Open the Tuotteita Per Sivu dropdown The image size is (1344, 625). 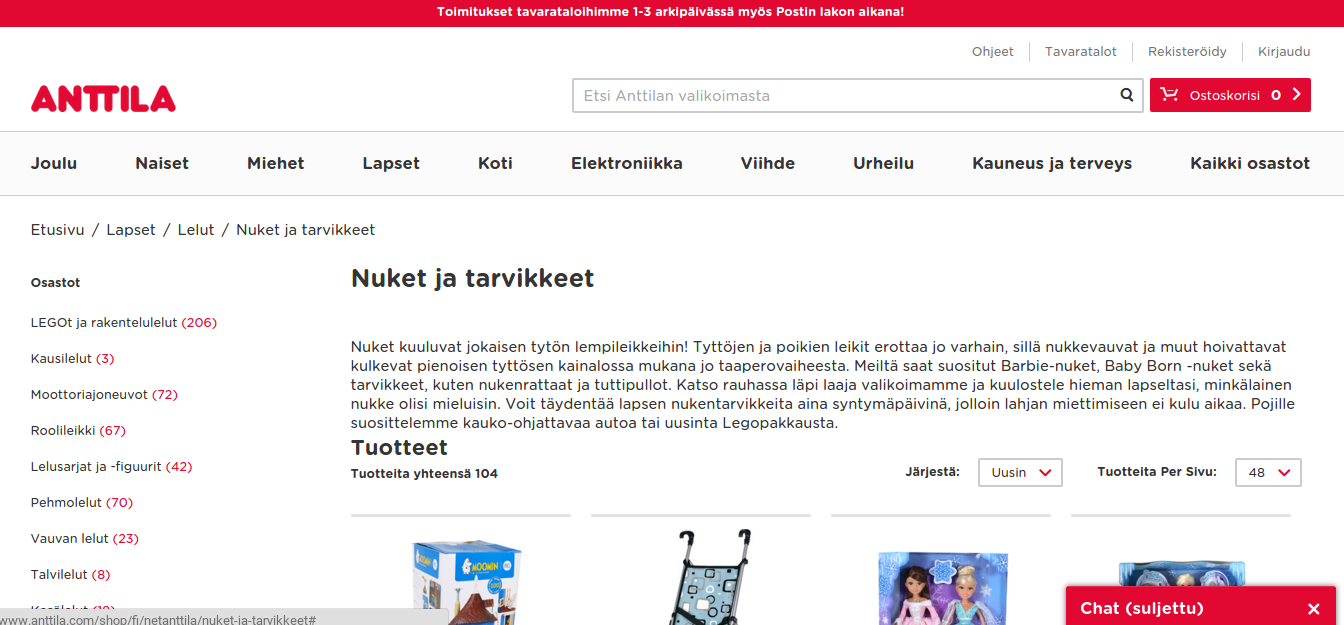pyautogui.click(x=1268, y=472)
